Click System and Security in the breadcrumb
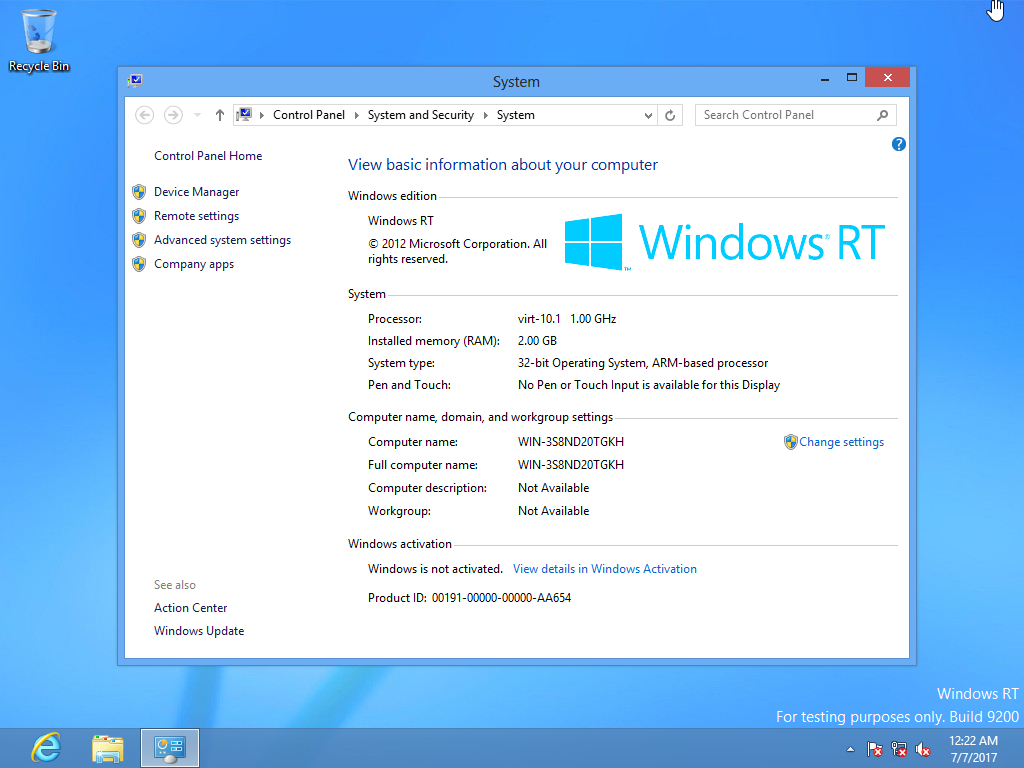The image size is (1024, 768). 420,115
